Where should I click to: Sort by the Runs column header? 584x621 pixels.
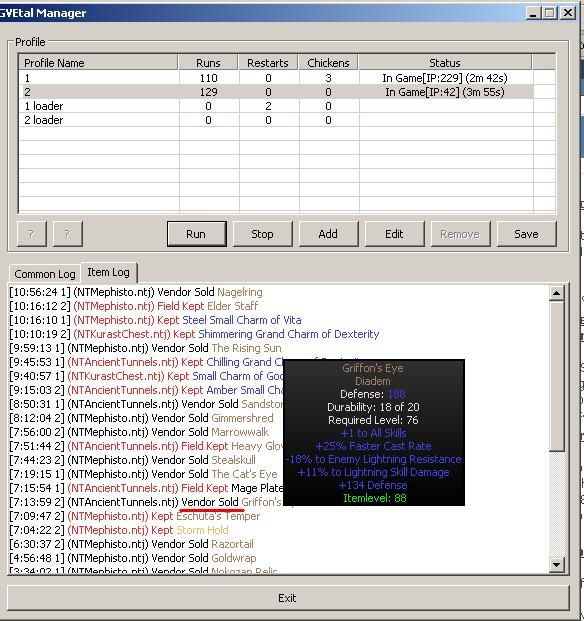208,63
